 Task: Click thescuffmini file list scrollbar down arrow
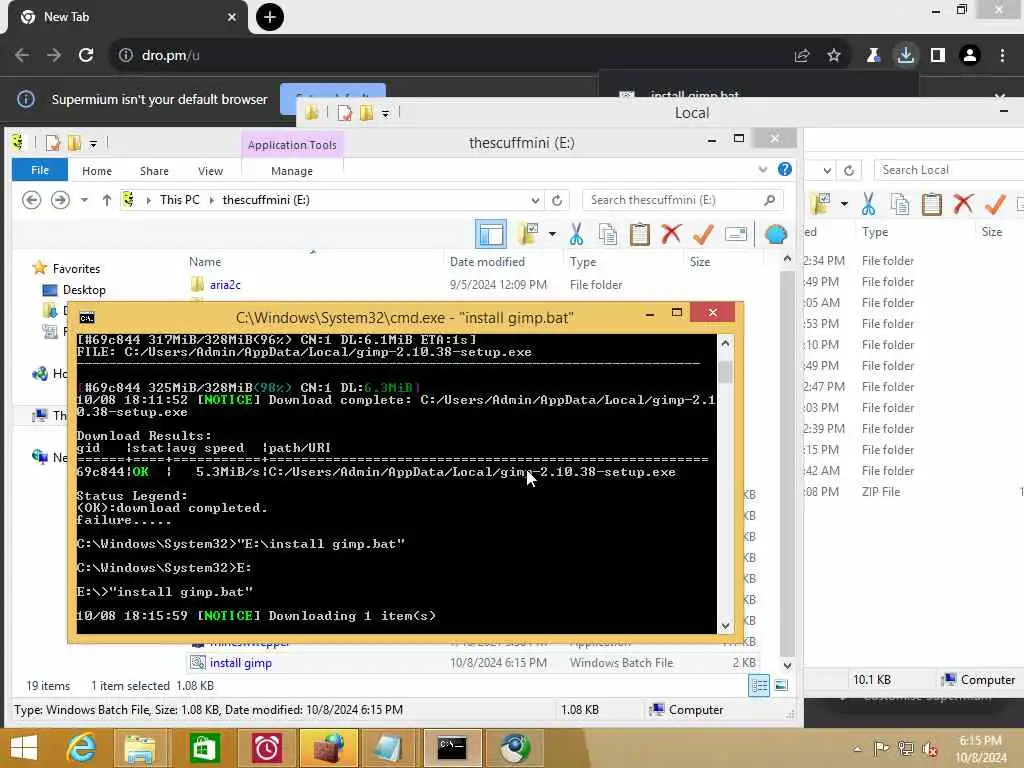point(787,665)
